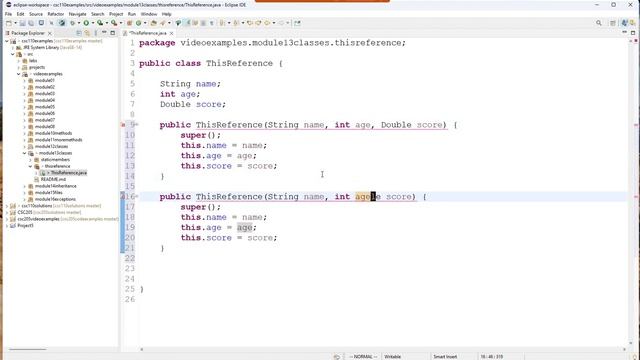Click the New Java Package toolbar icon
This screenshot has width=640, height=360.
tap(129, 23)
